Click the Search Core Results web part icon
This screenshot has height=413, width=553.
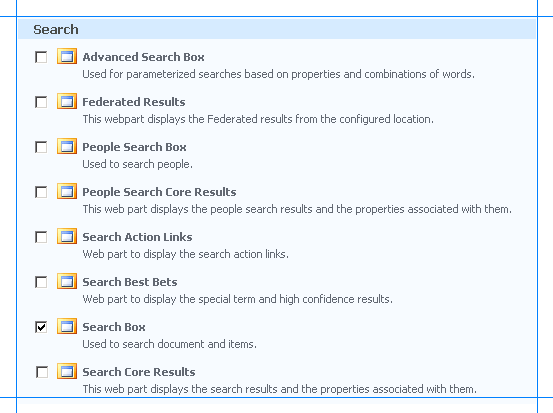(x=67, y=371)
